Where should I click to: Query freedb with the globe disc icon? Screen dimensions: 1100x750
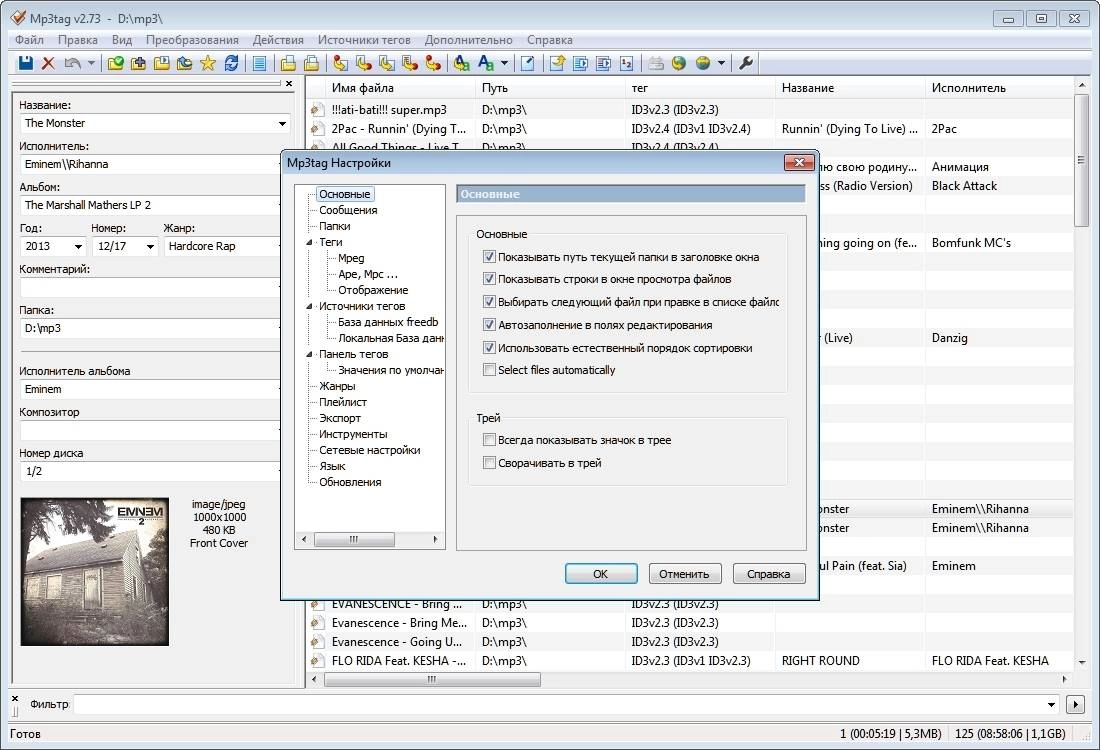678,63
